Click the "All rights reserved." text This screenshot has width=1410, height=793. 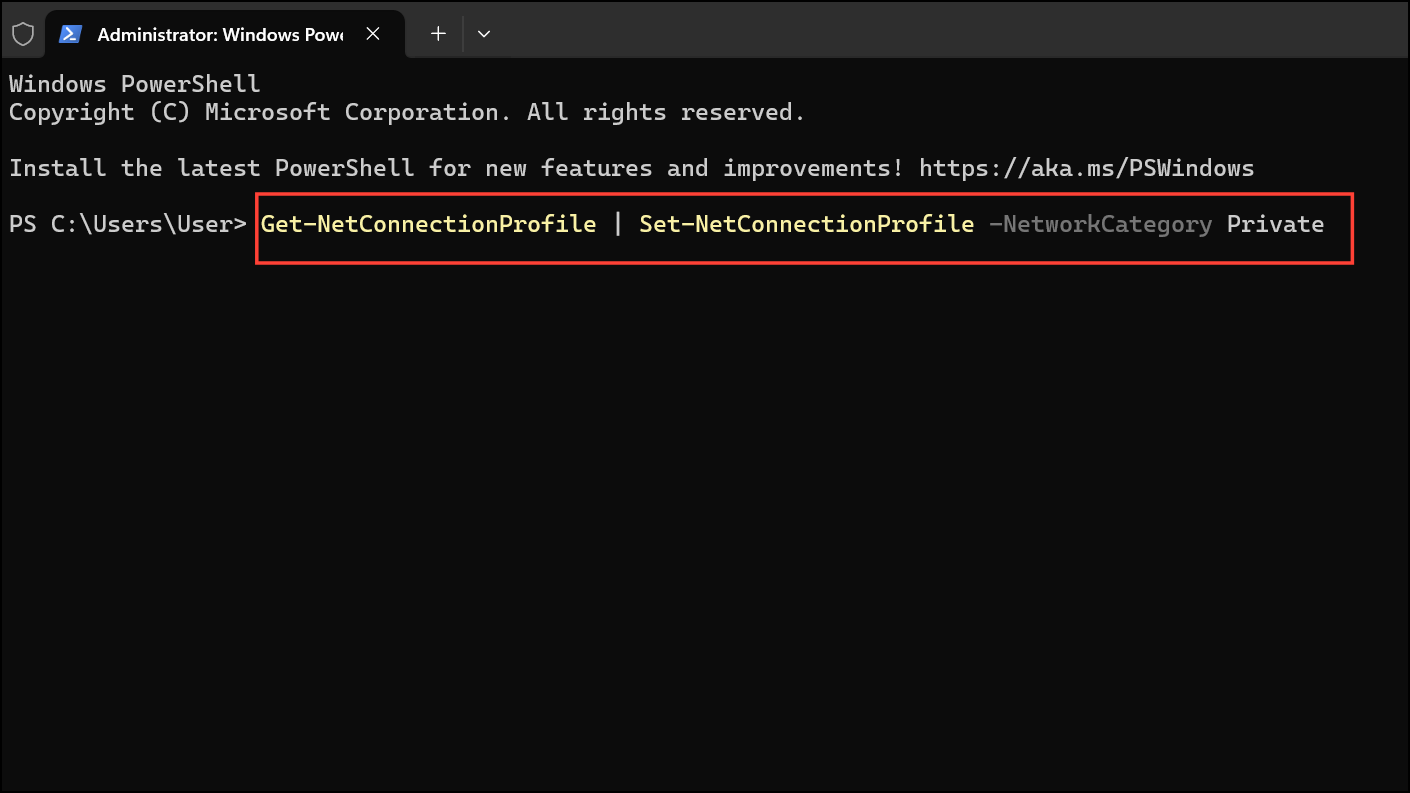(x=666, y=112)
